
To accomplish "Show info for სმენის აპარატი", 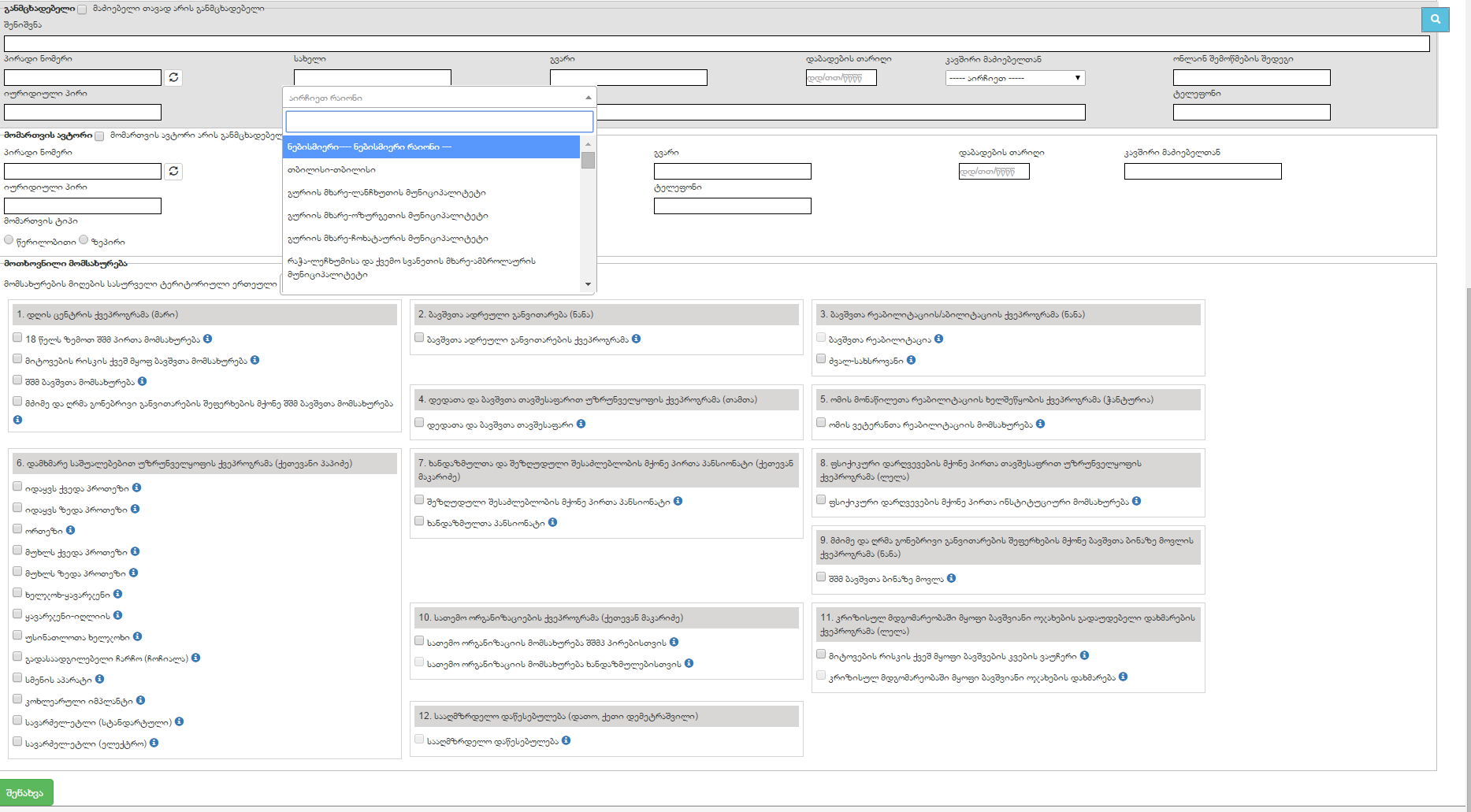I will click(x=100, y=679).
